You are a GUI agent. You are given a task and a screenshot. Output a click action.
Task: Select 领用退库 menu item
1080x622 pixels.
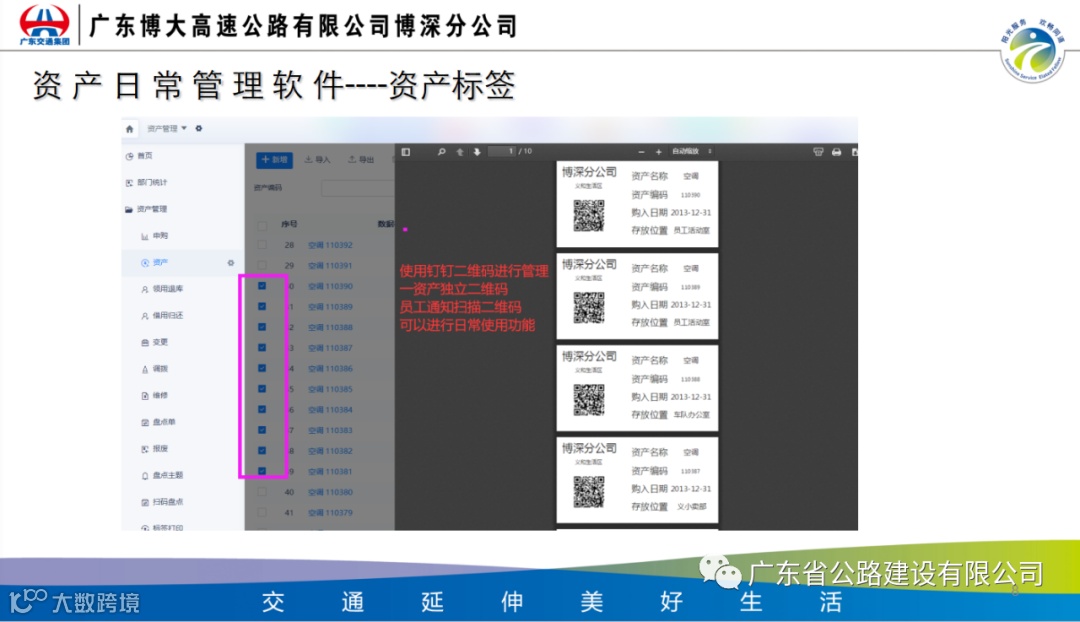click(167, 289)
